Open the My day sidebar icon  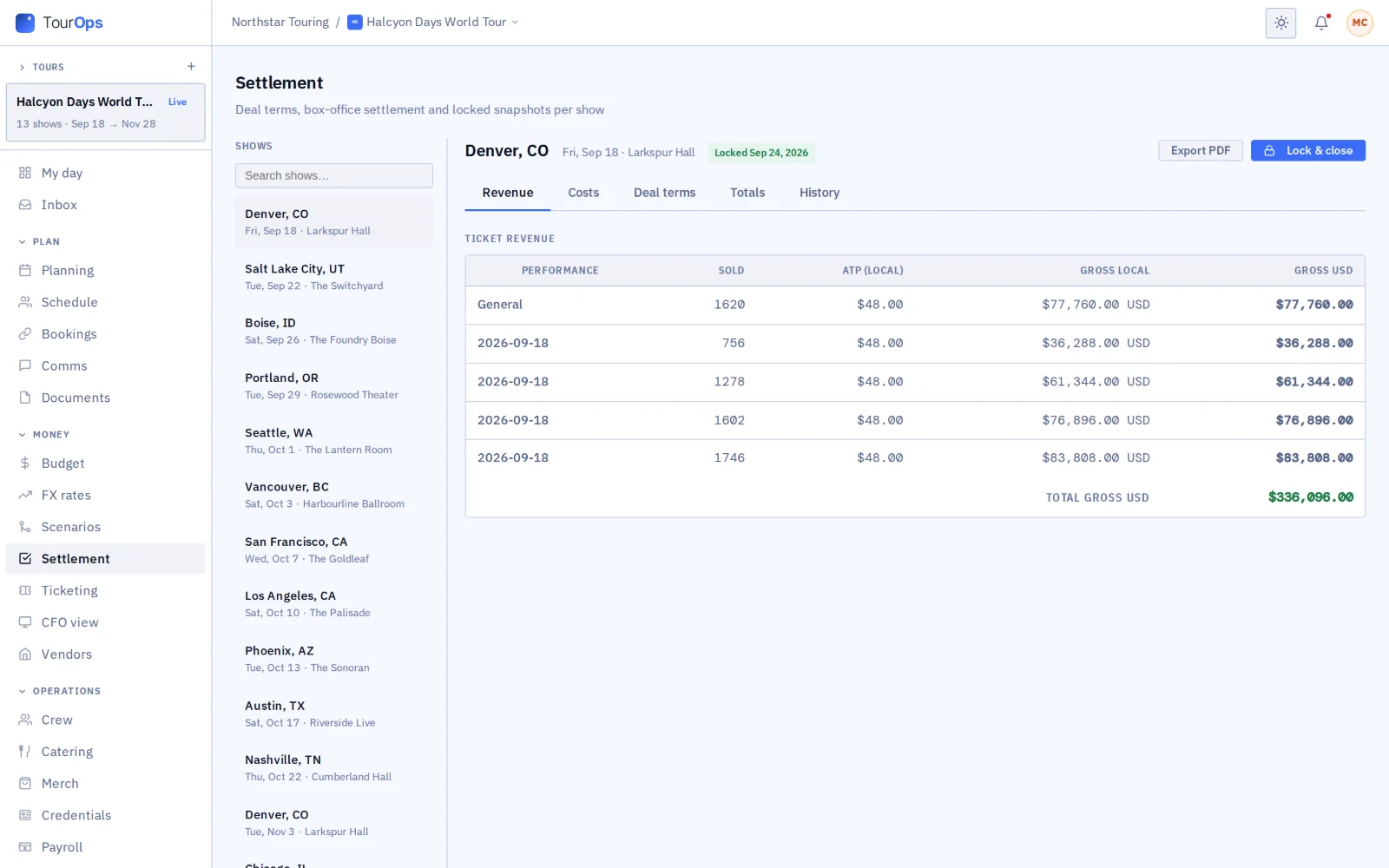pos(25,173)
